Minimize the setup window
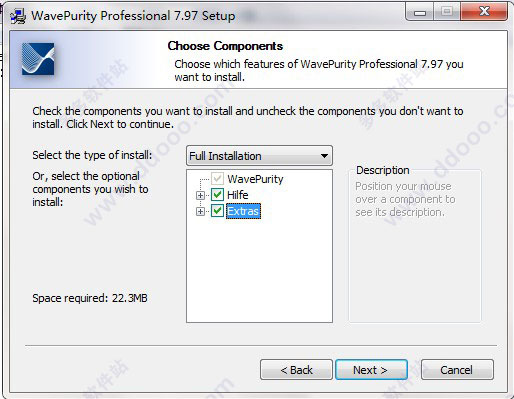The image size is (514, 399). pos(420,12)
